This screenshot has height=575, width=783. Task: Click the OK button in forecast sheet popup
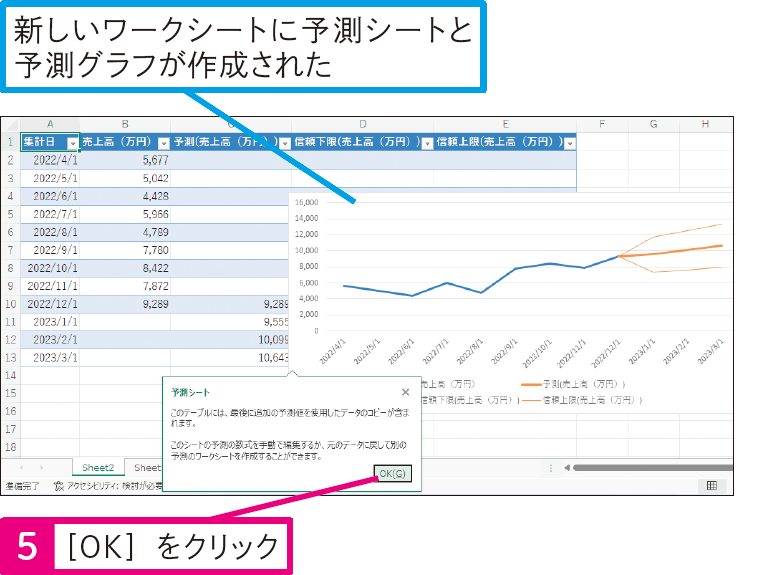tap(391, 474)
